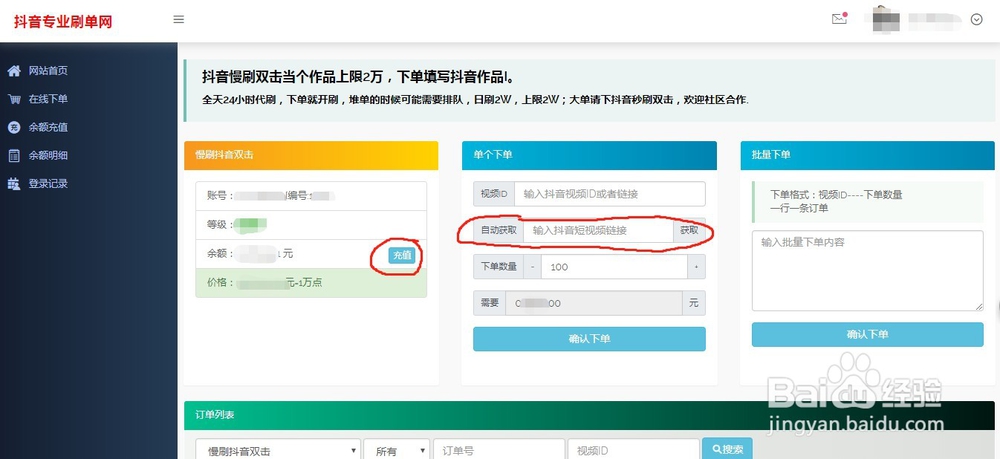Open 网站首页 in the sidebar
The height and width of the screenshot is (459, 1000).
click(x=48, y=71)
